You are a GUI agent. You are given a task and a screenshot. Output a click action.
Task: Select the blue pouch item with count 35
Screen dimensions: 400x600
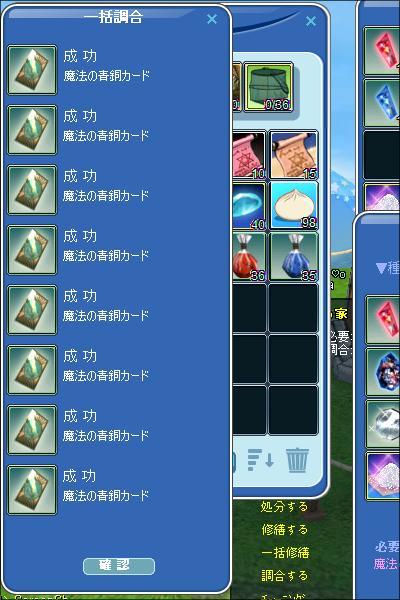coord(294,257)
